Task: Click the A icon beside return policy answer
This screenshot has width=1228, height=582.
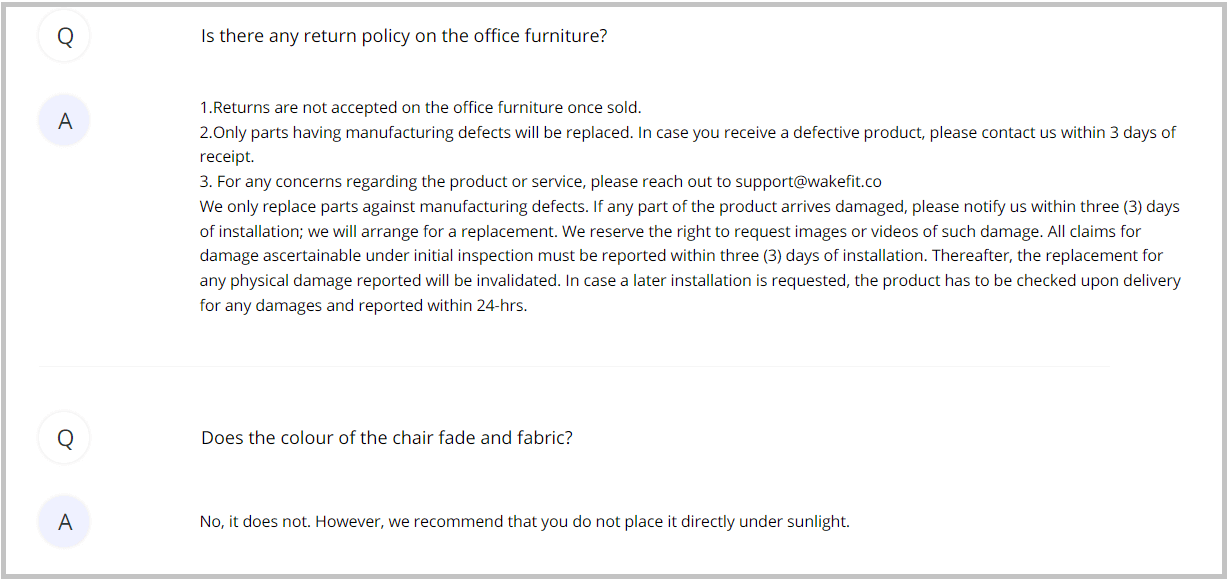Action: [65, 122]
